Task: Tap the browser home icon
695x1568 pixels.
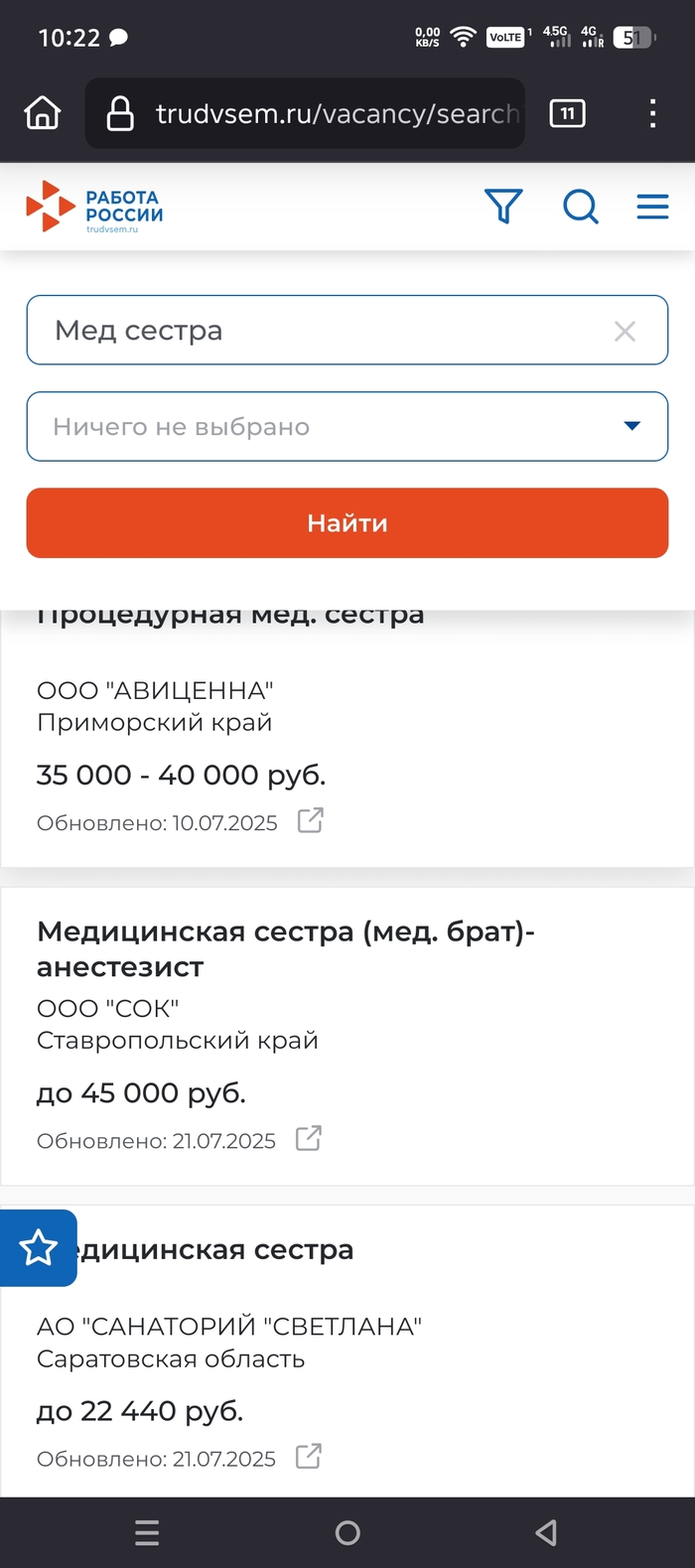Action: pos(42,114)
